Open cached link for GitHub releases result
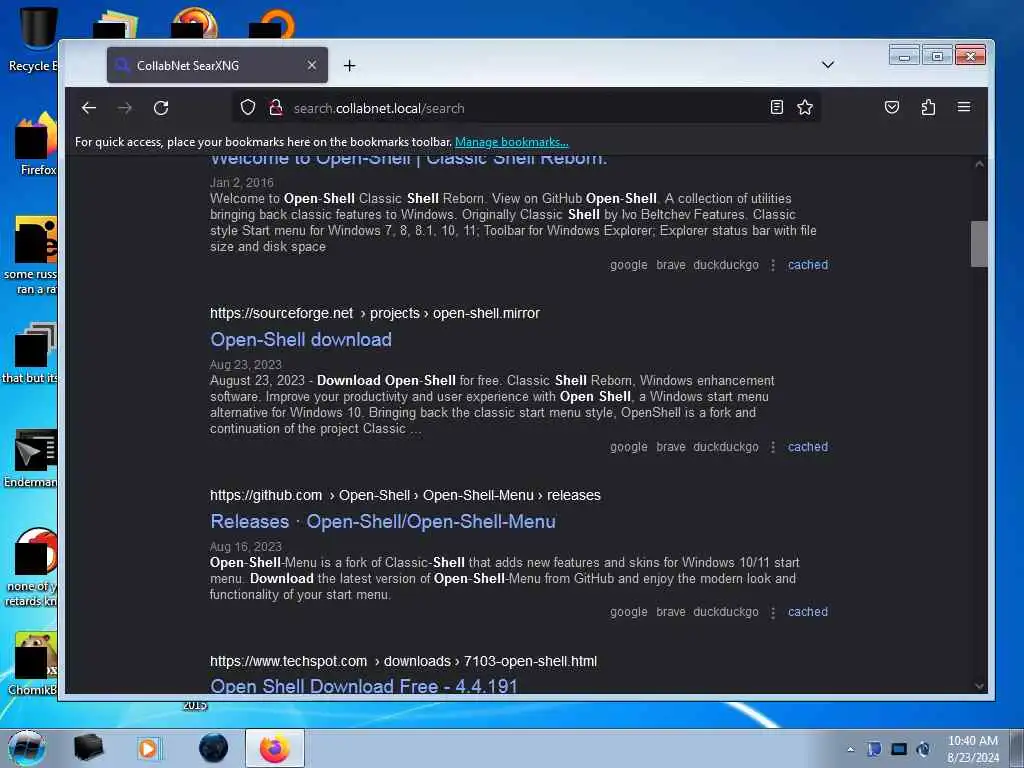The height and width of the screenshot is (768, 1024). click(x=808, y=612)
